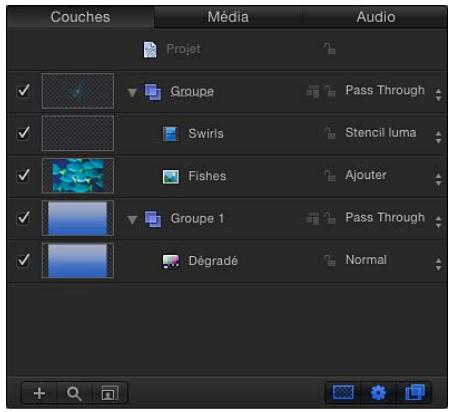
Task: Open the Ajouter blend mode menu
Action: (x=366, y=175)
